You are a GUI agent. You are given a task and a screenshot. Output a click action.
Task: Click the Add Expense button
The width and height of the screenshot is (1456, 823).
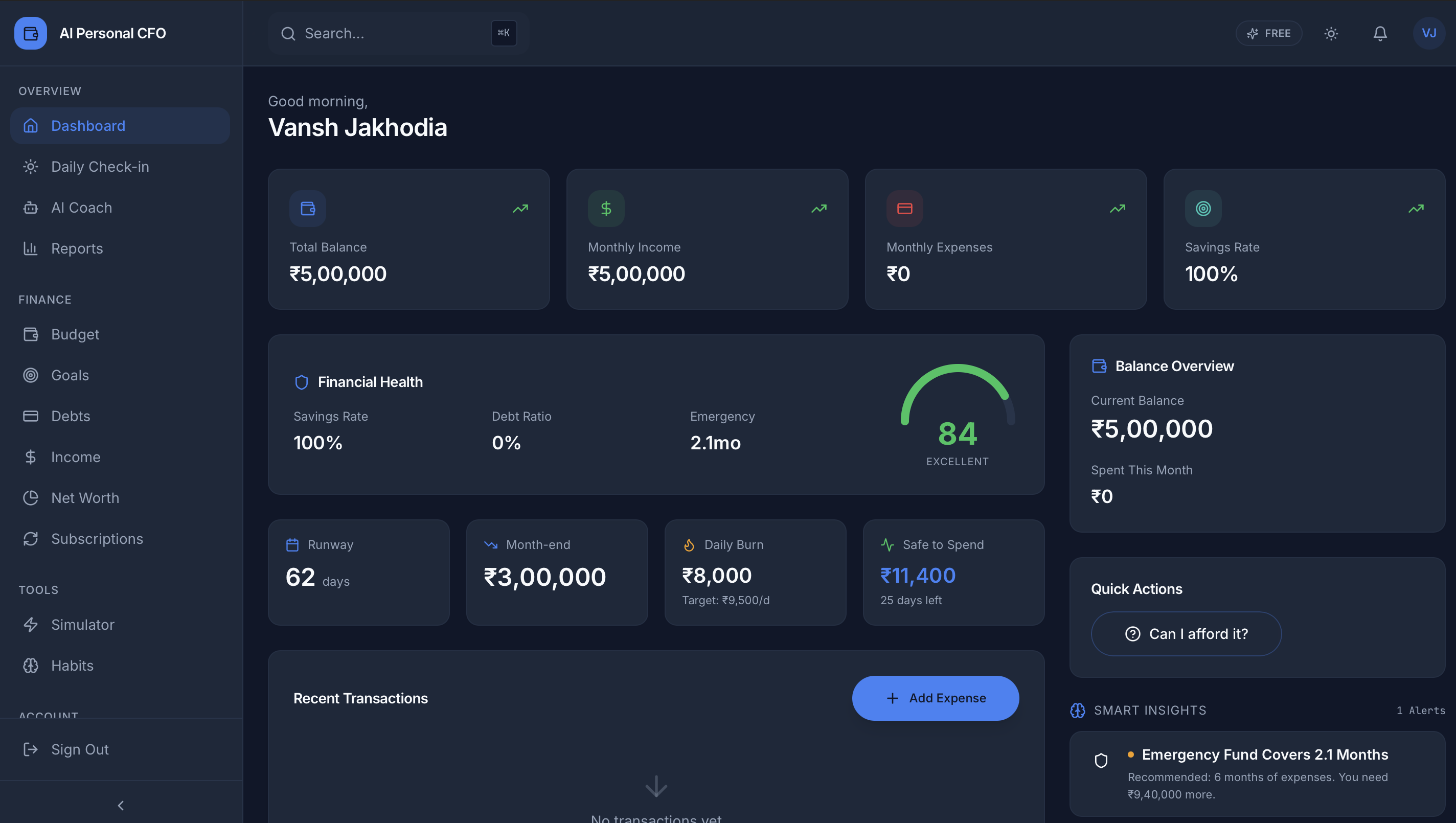point(935,698)
